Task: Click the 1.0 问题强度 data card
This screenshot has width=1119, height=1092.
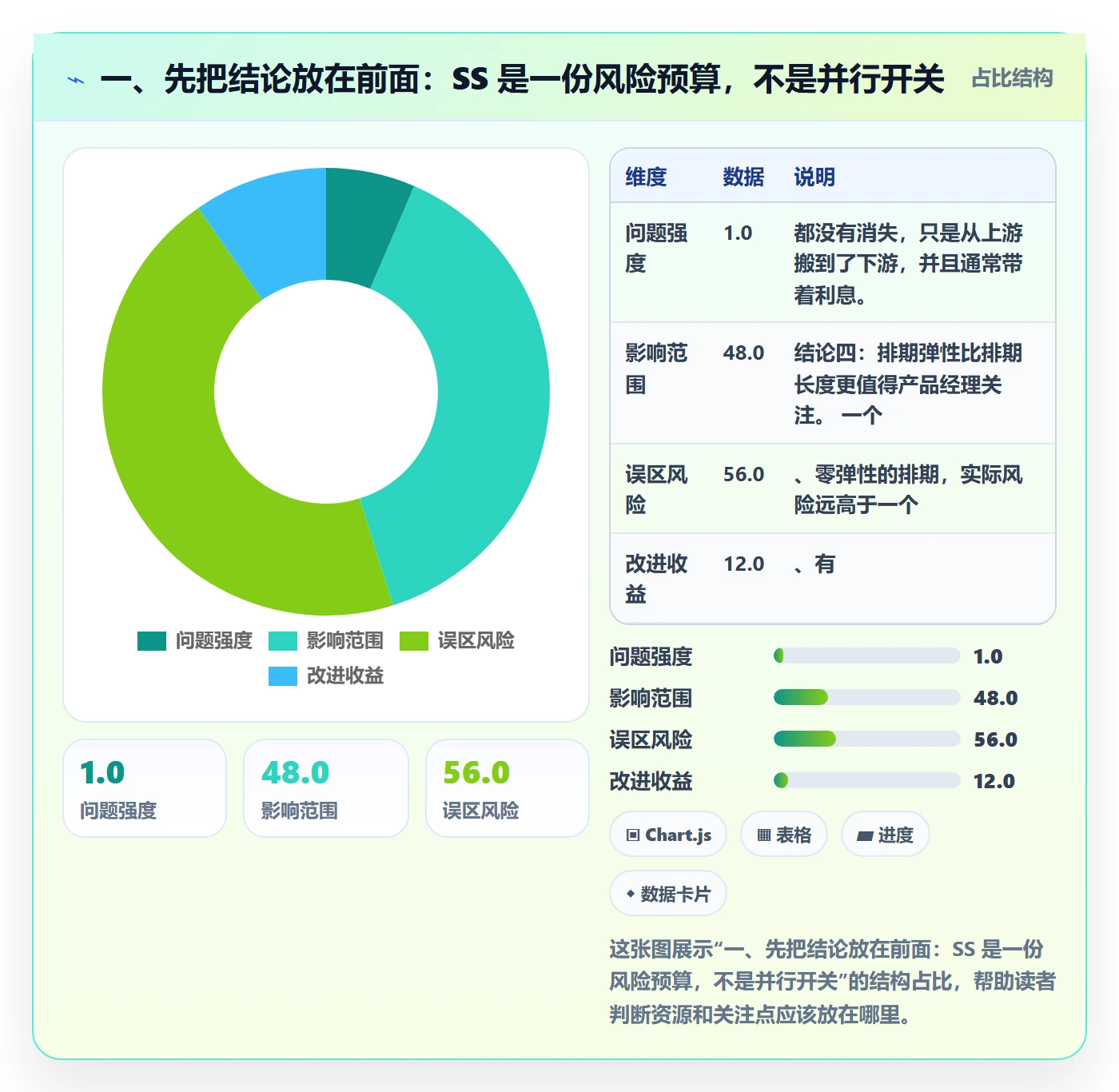Action: click(145, 788)
